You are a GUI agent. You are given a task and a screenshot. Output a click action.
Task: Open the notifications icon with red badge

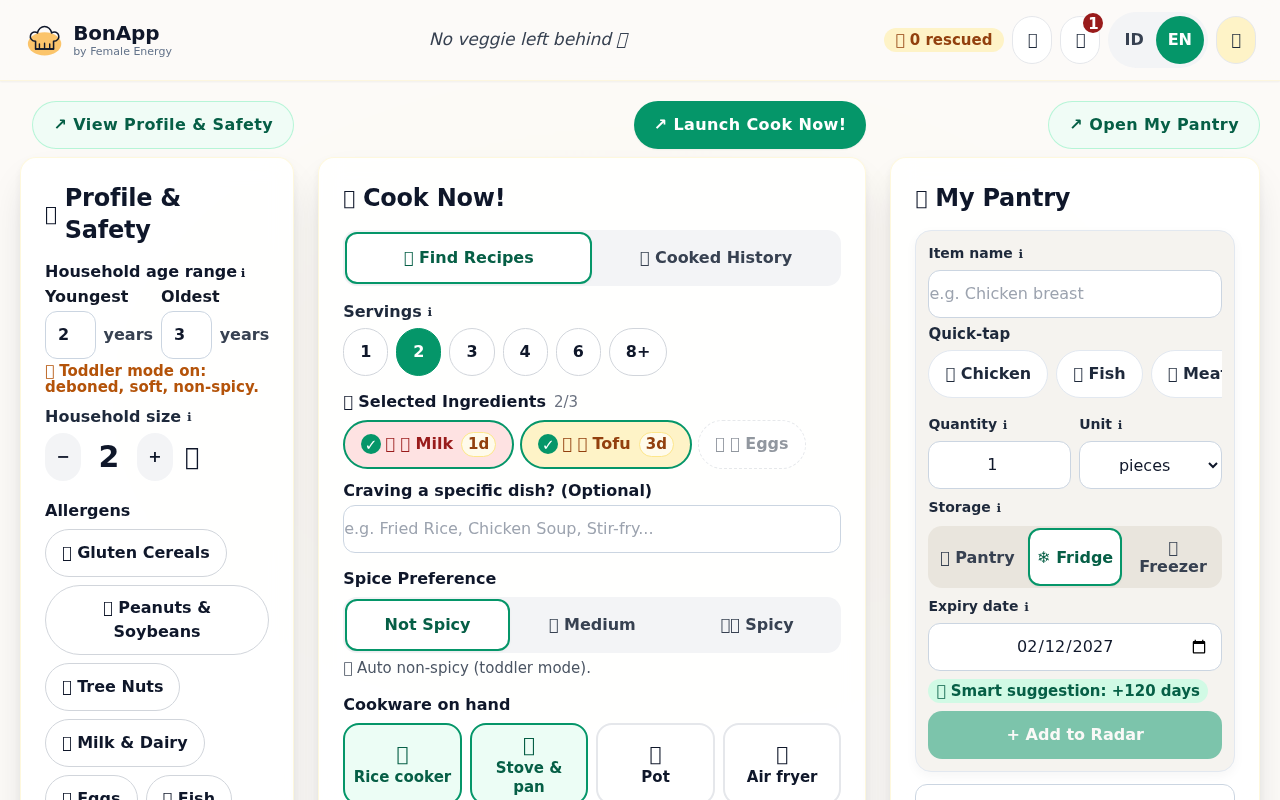[1080, 40]
